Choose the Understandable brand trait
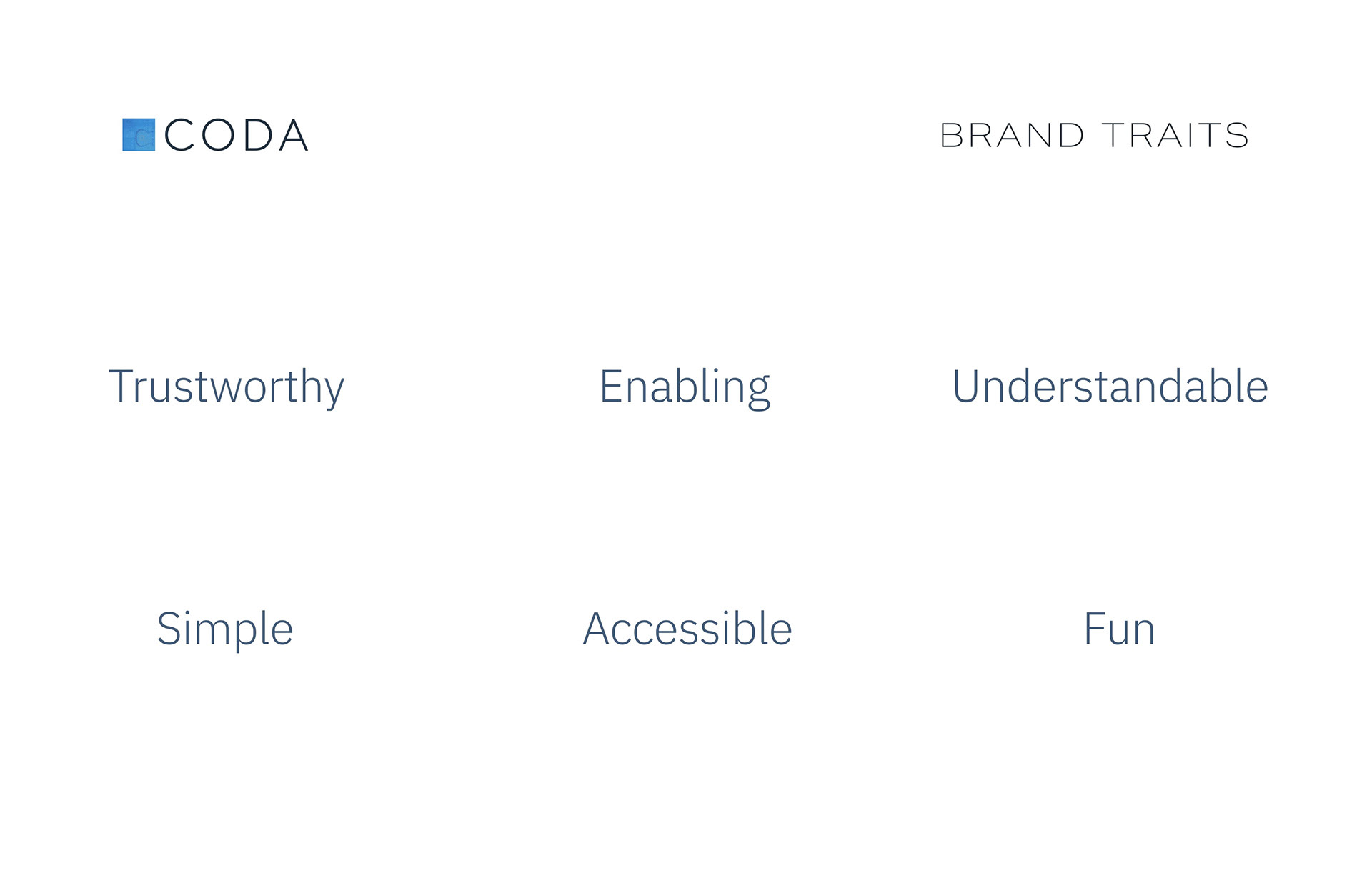 1110,386
